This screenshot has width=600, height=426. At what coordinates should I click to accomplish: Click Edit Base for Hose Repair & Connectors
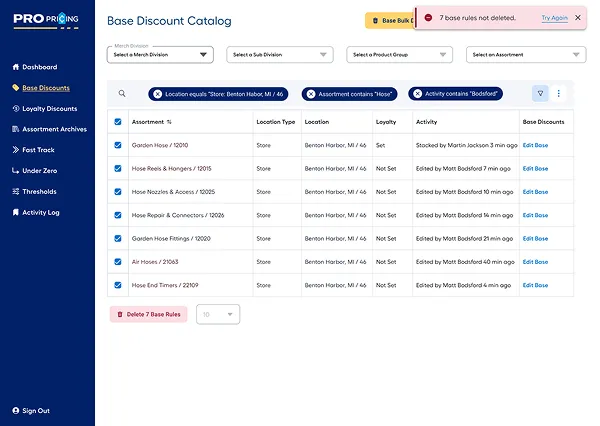(x=535, y=215)
